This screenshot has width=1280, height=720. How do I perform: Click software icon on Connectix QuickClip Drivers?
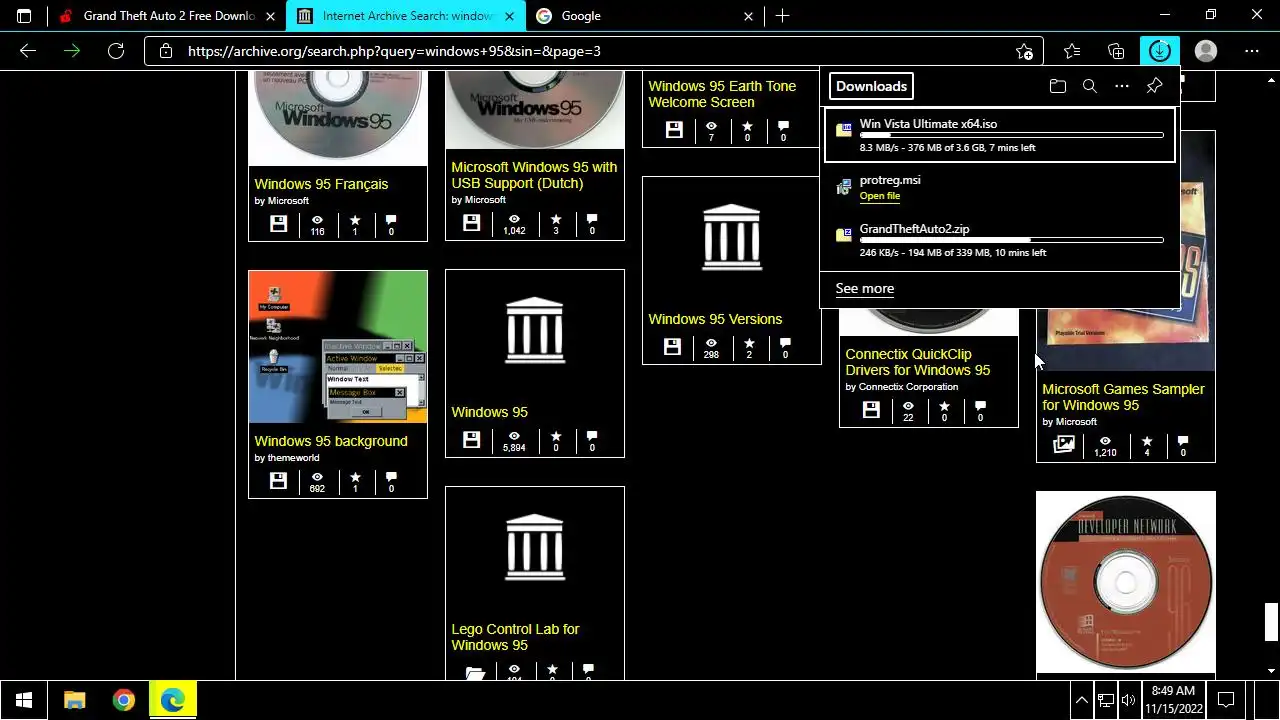coord(871,410)
